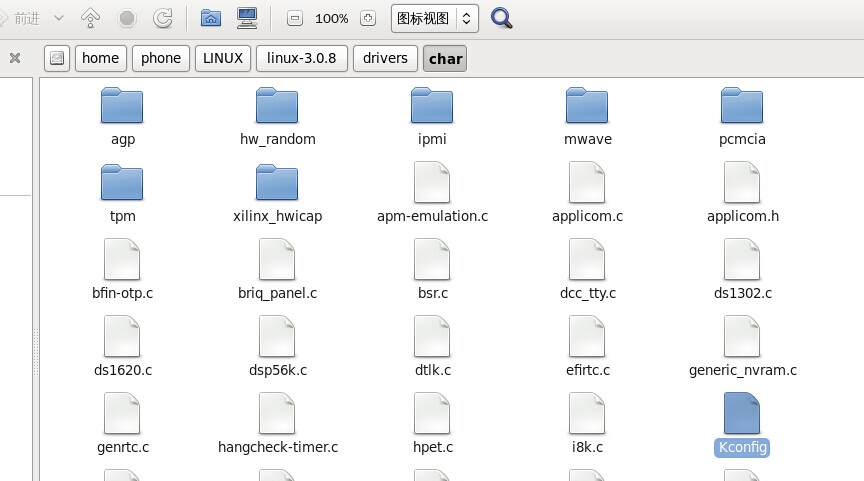Reset zoom via the 100% label
Screen dimensions: 864x481
point(331,19)
